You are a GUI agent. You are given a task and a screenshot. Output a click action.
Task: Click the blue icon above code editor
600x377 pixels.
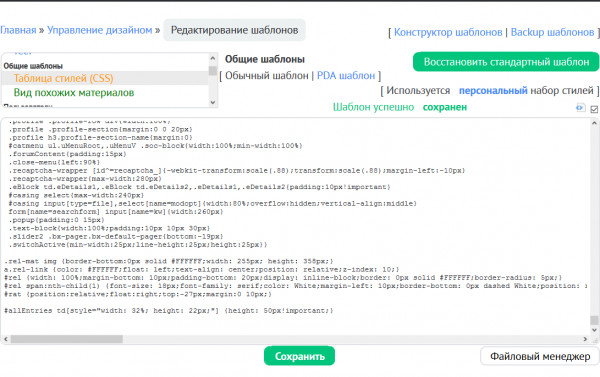coord(580,108)
